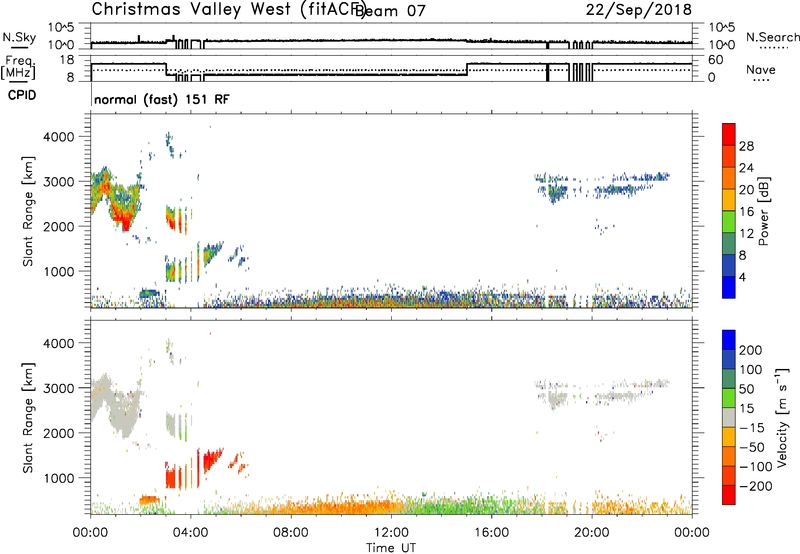The image size is (800, 554).
Task: Click the 10^5 tick right of noise panel
Action: [722, 27]
